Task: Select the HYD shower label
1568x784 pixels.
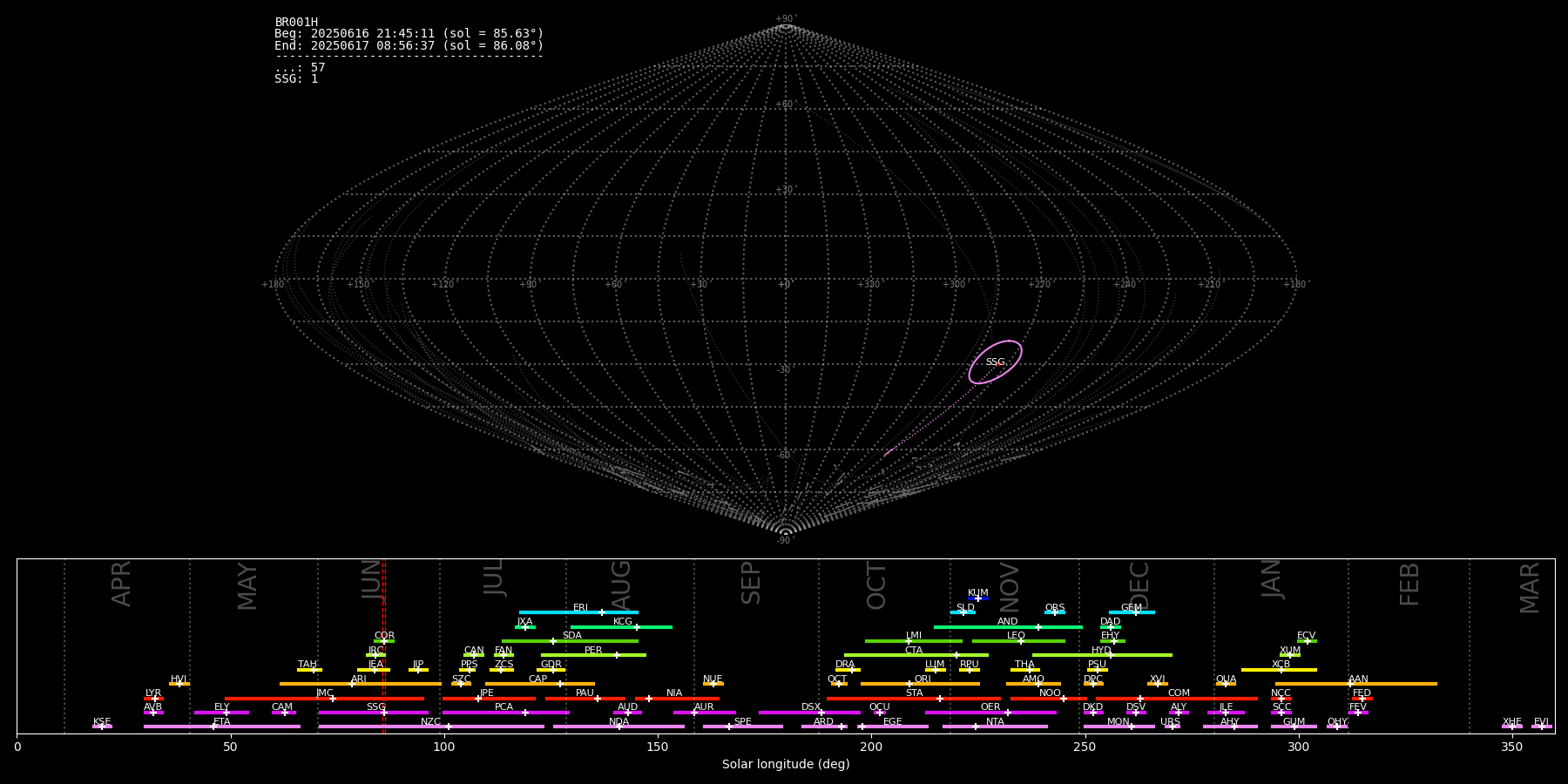Action: [x=1102, y=651]
